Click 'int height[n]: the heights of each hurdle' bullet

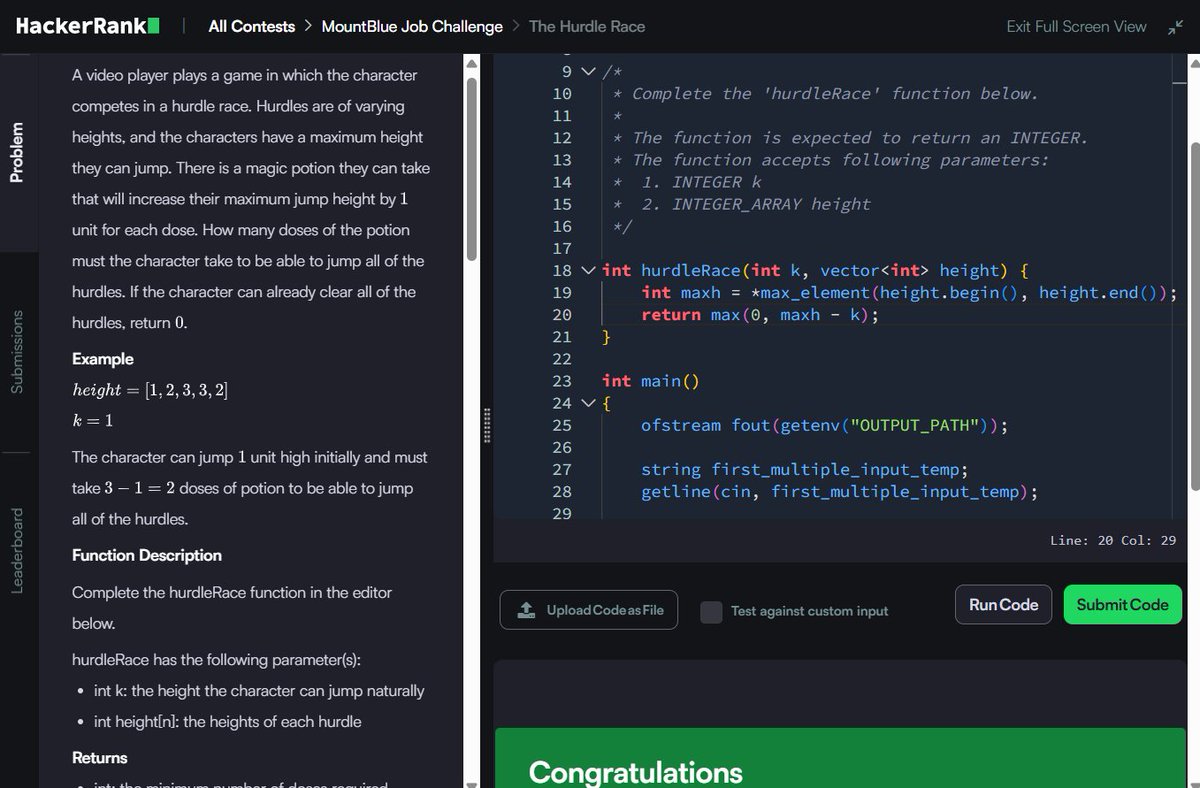[x=228, y=721]
